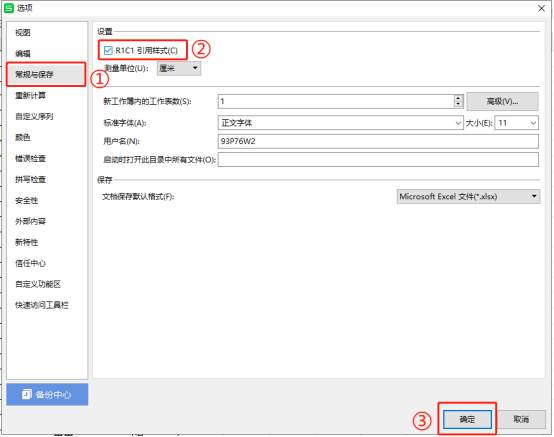Open the 备份中心 backup center
Screen dimensions: 554x437
point(47,394)
